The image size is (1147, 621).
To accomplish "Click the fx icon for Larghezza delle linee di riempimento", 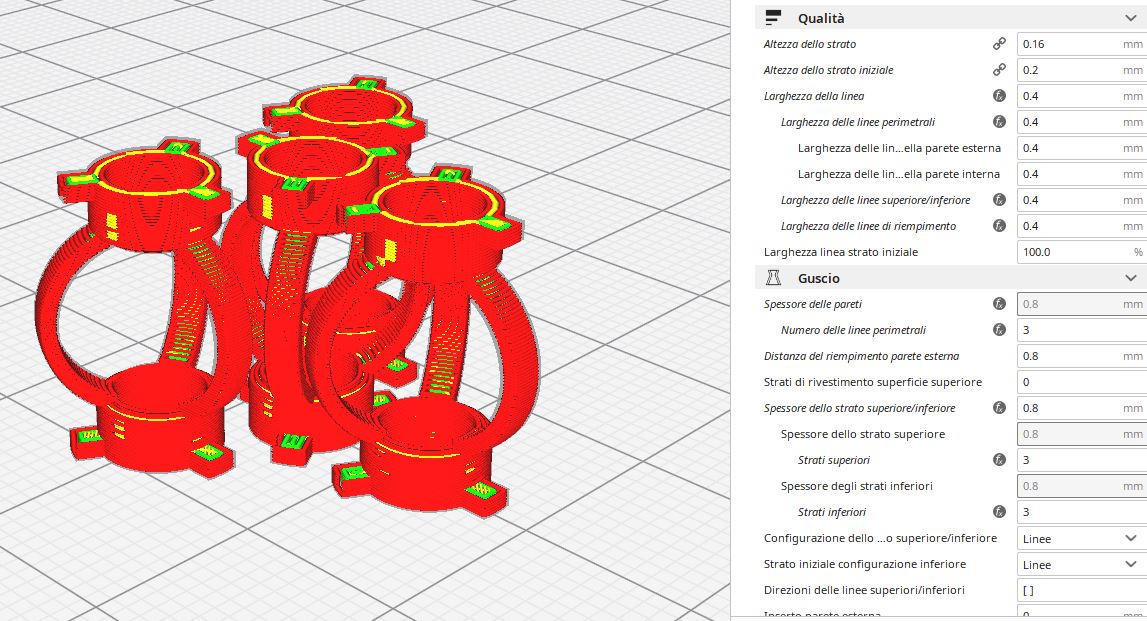I will click(999, 226).
